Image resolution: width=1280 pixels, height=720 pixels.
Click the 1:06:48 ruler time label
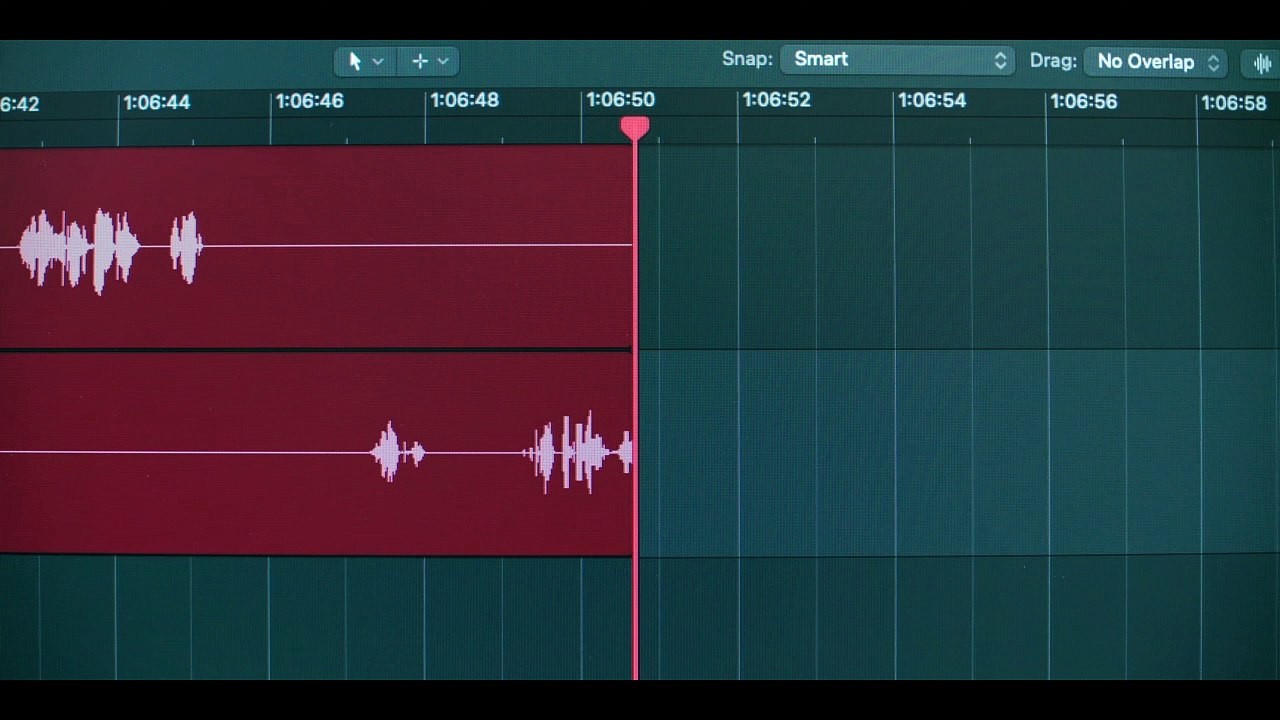(464, 100)
